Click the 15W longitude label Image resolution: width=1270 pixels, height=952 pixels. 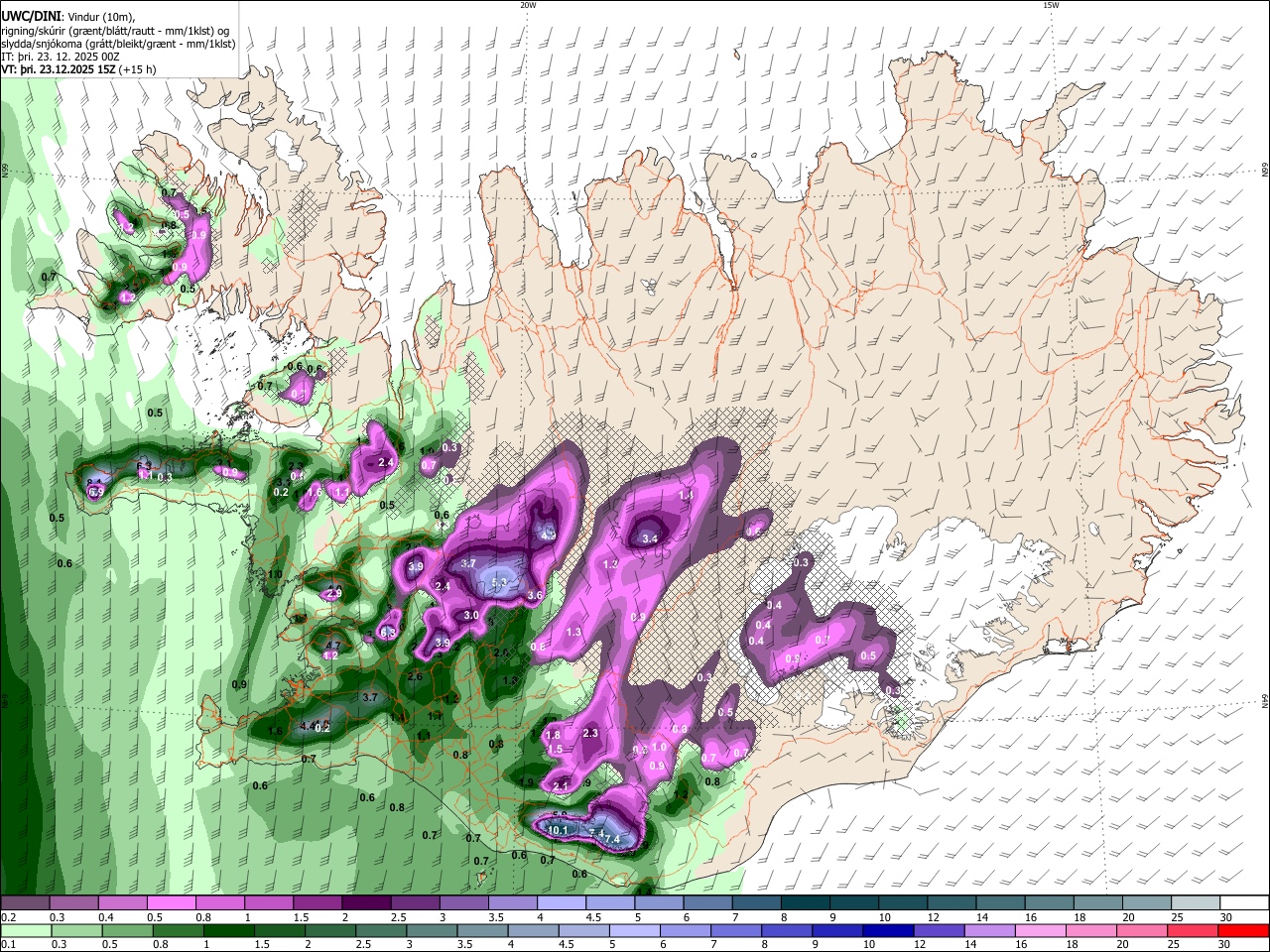(1051, 5)
